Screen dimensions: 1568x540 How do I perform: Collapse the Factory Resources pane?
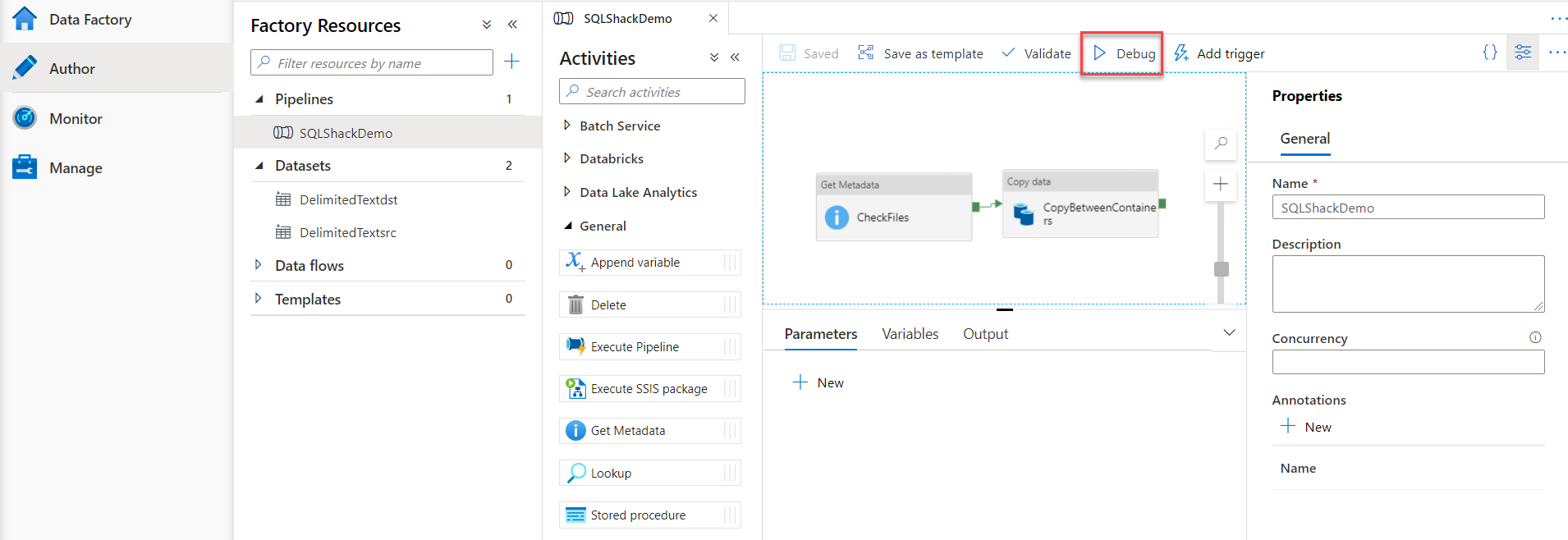[512, 25]
